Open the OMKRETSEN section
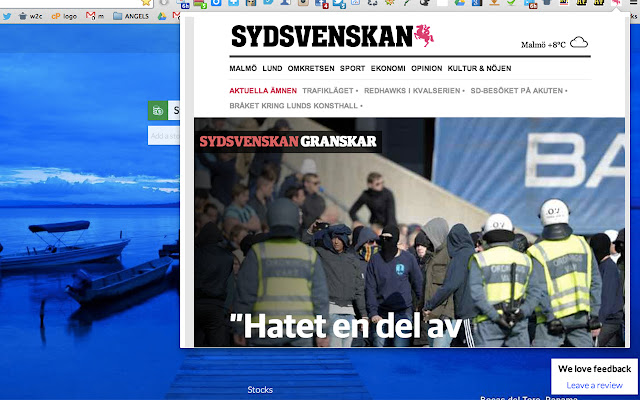The image size is (640, 400). [311, 69]
